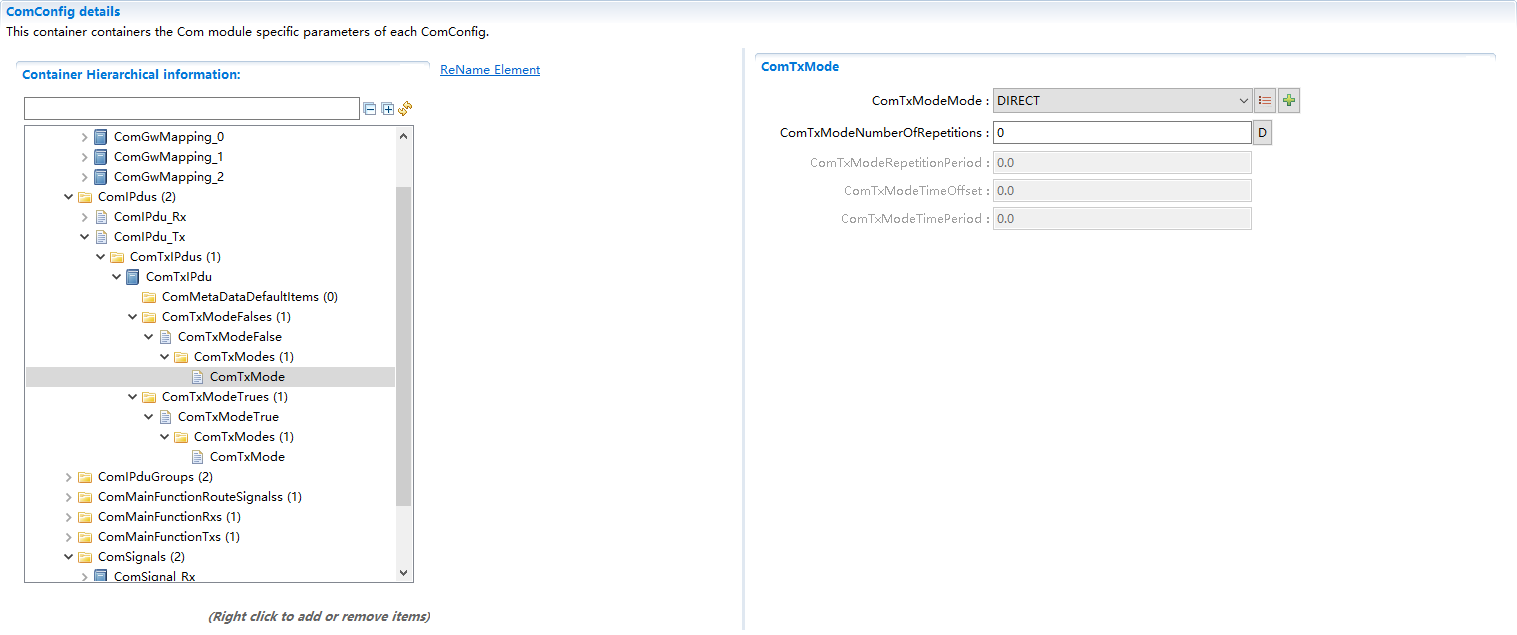
Task: Click the tree scrollbar down arrow
Action: point(404,573)
